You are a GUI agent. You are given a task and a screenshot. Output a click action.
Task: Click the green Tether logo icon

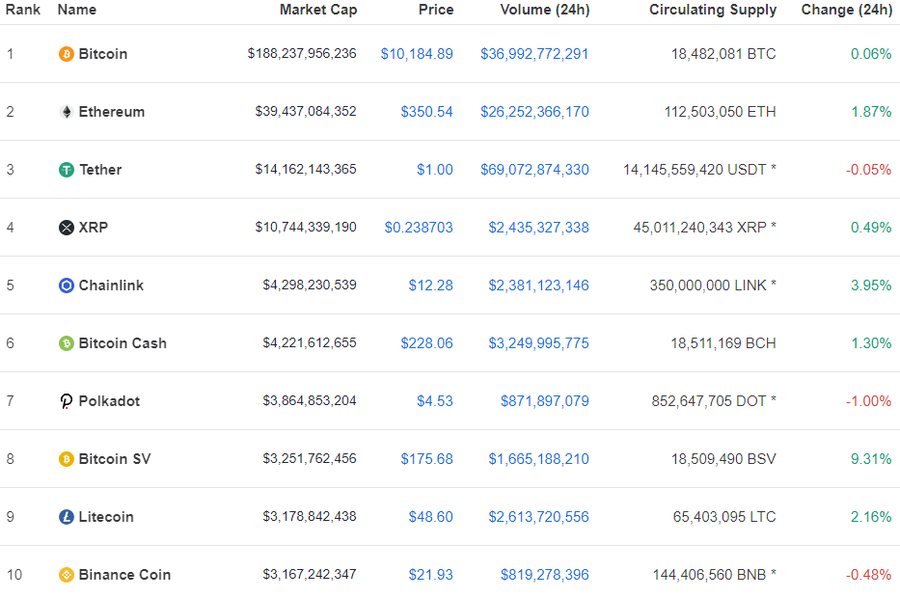(x=67, y=170)
